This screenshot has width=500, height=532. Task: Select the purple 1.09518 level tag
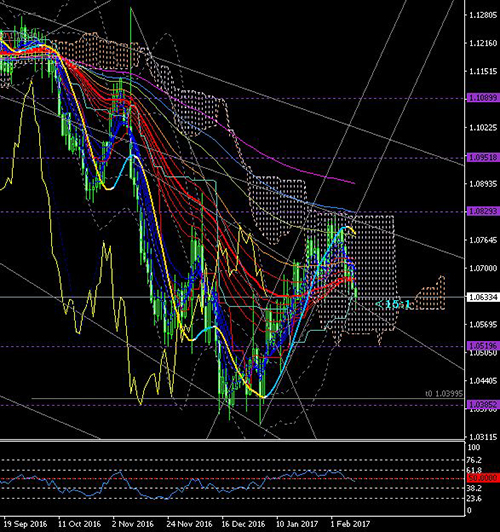[483, 158]
